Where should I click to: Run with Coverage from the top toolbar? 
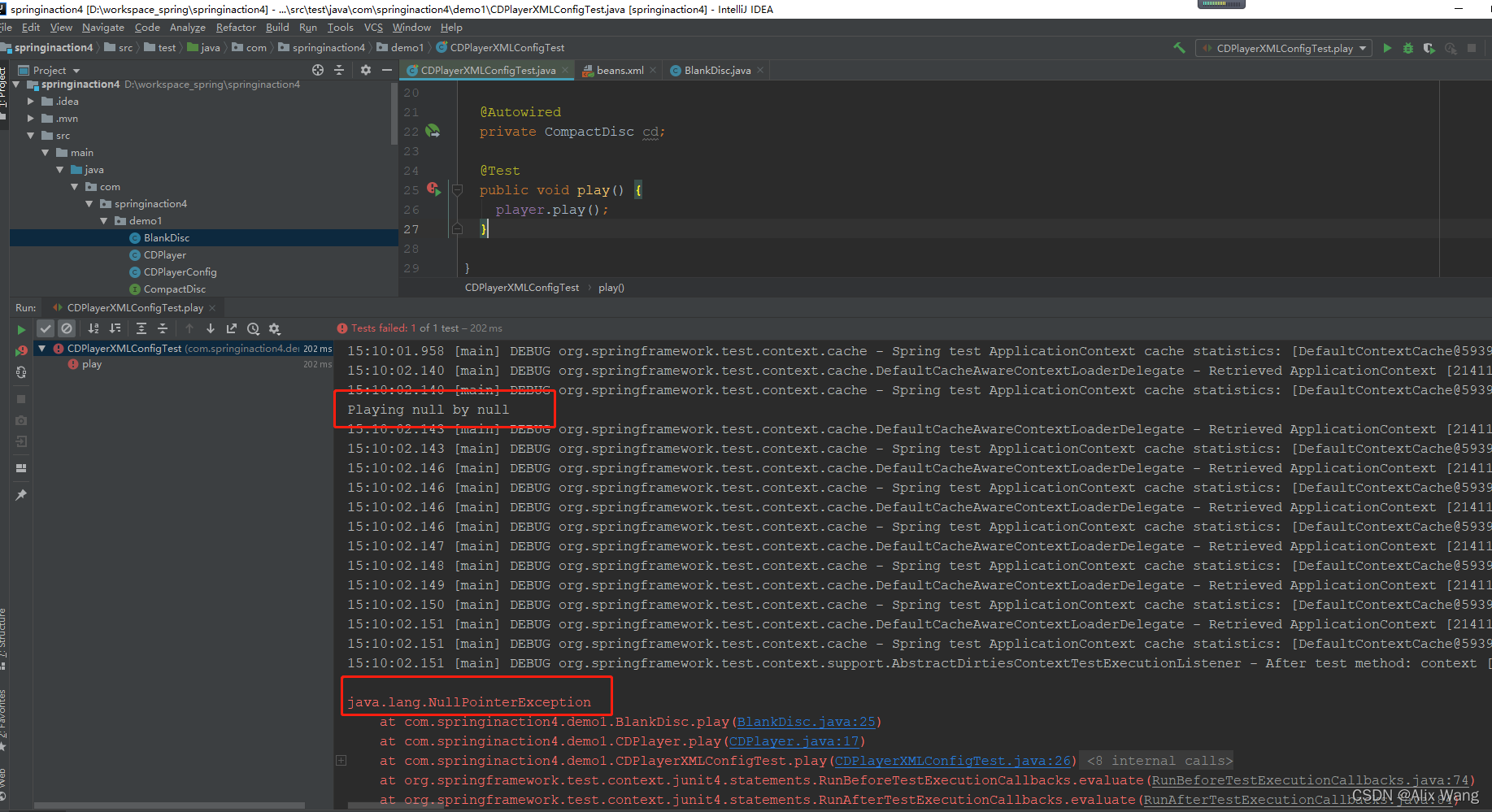(x=1429, y=48)
